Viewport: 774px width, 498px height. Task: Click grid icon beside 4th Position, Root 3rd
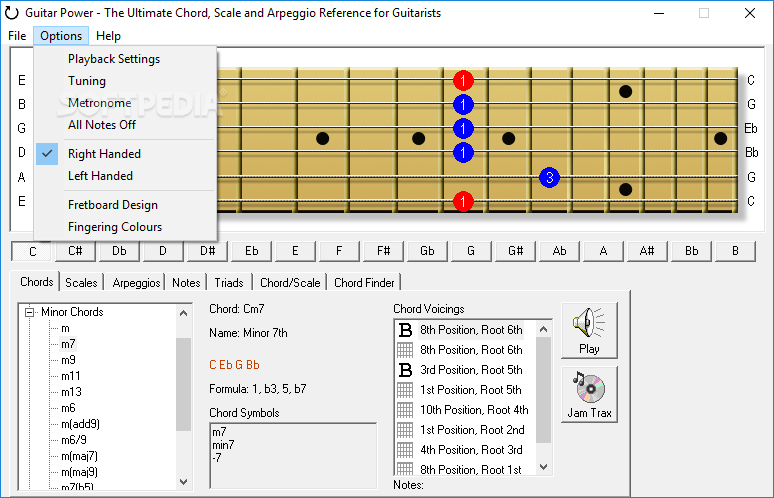(x=405, y=450)
